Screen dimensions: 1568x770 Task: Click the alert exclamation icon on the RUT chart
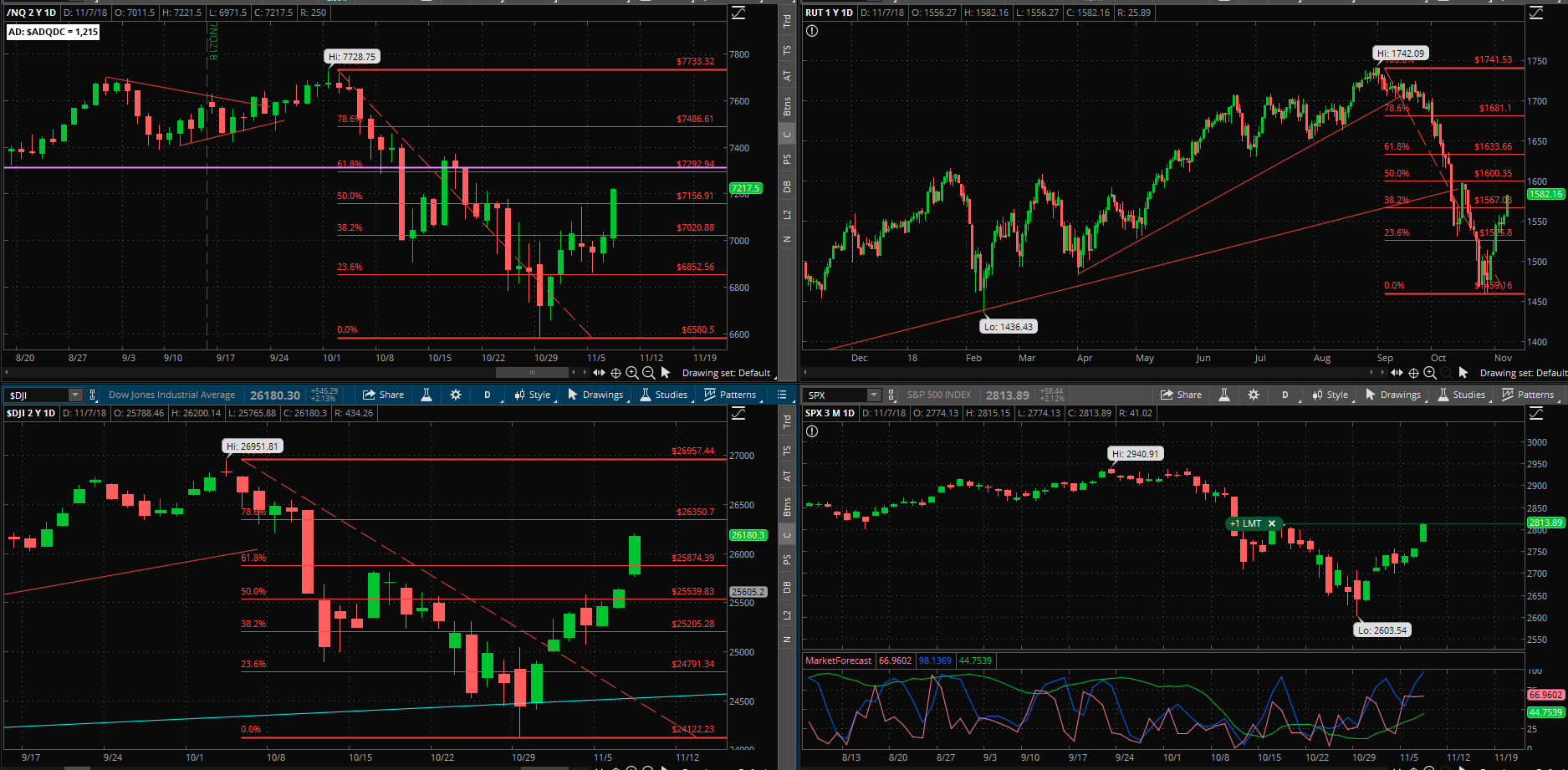(812, 31)
